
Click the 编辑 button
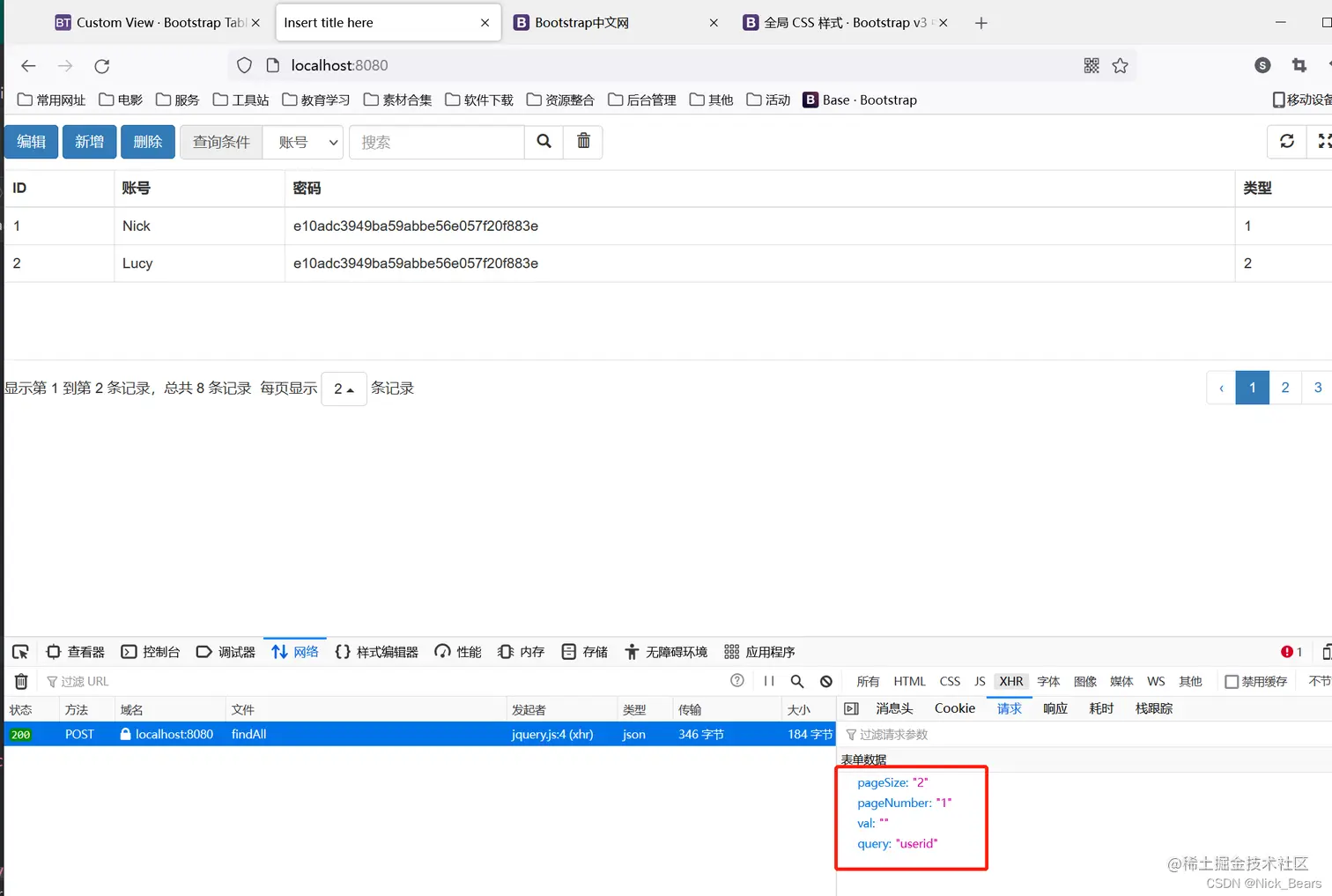(32, 142)
